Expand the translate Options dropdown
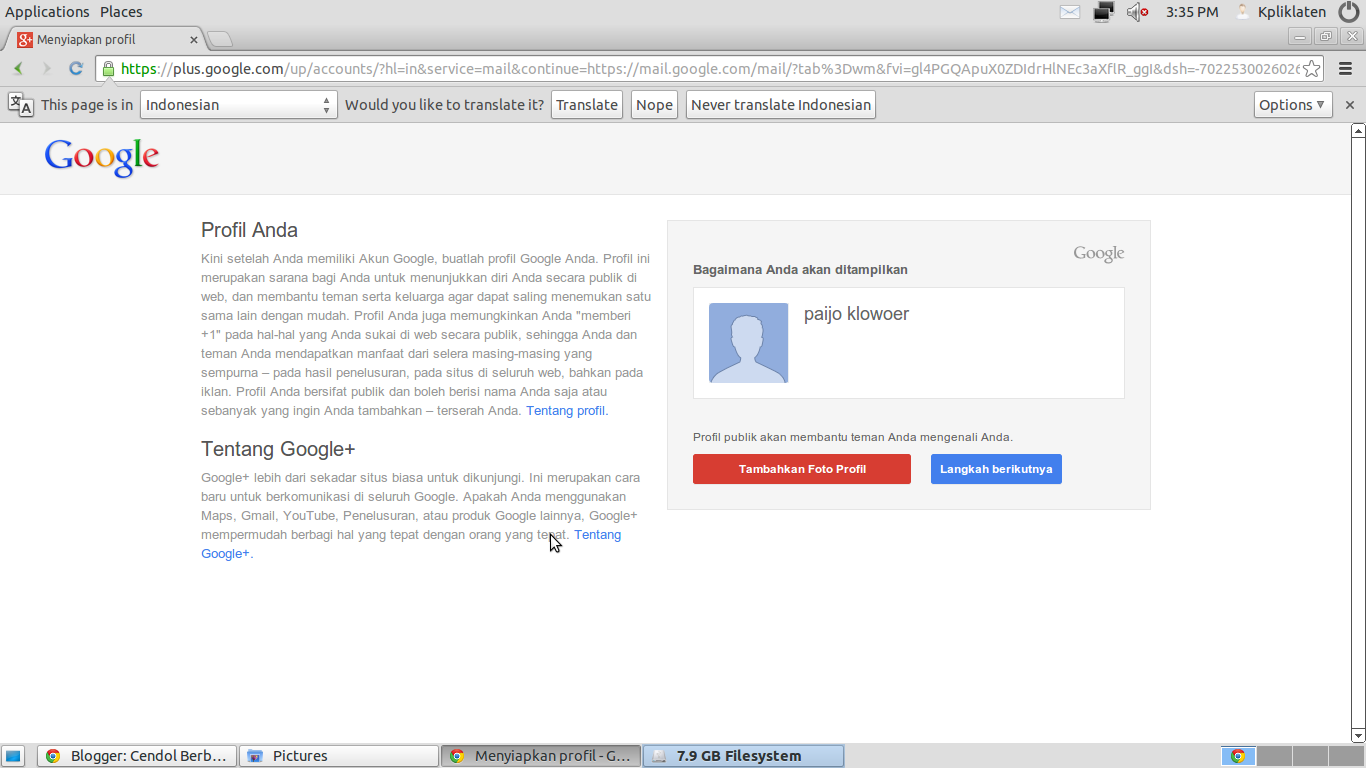Image resolution: width=1366 pixels, height=768 pixels. [x=1293, y=105]
